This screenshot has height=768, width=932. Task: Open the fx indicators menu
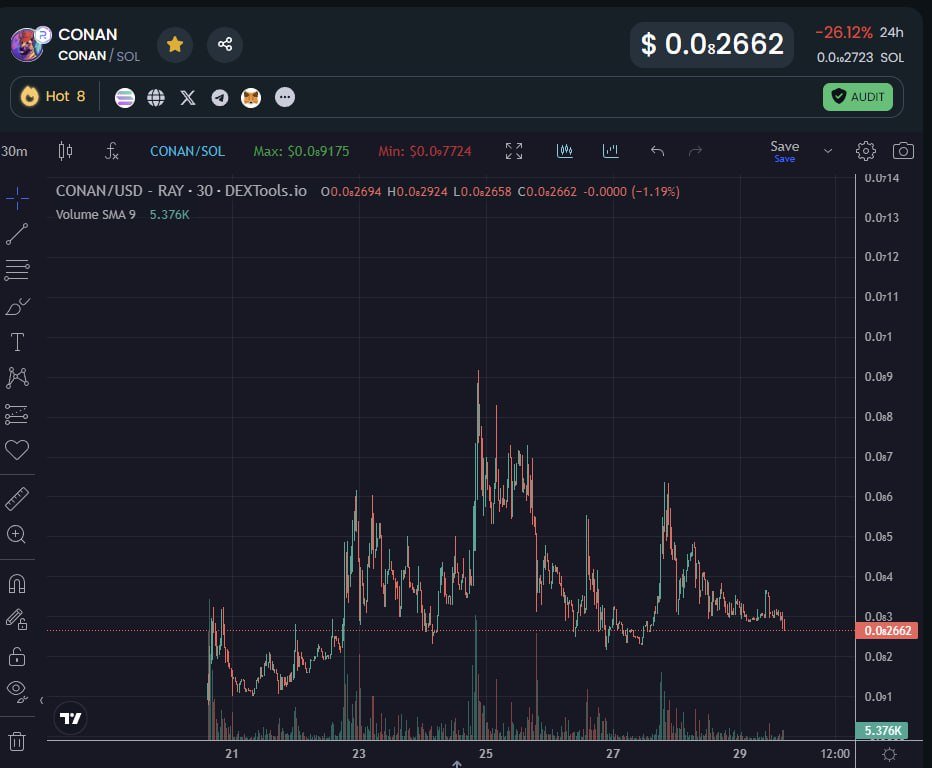pos(111,151)
